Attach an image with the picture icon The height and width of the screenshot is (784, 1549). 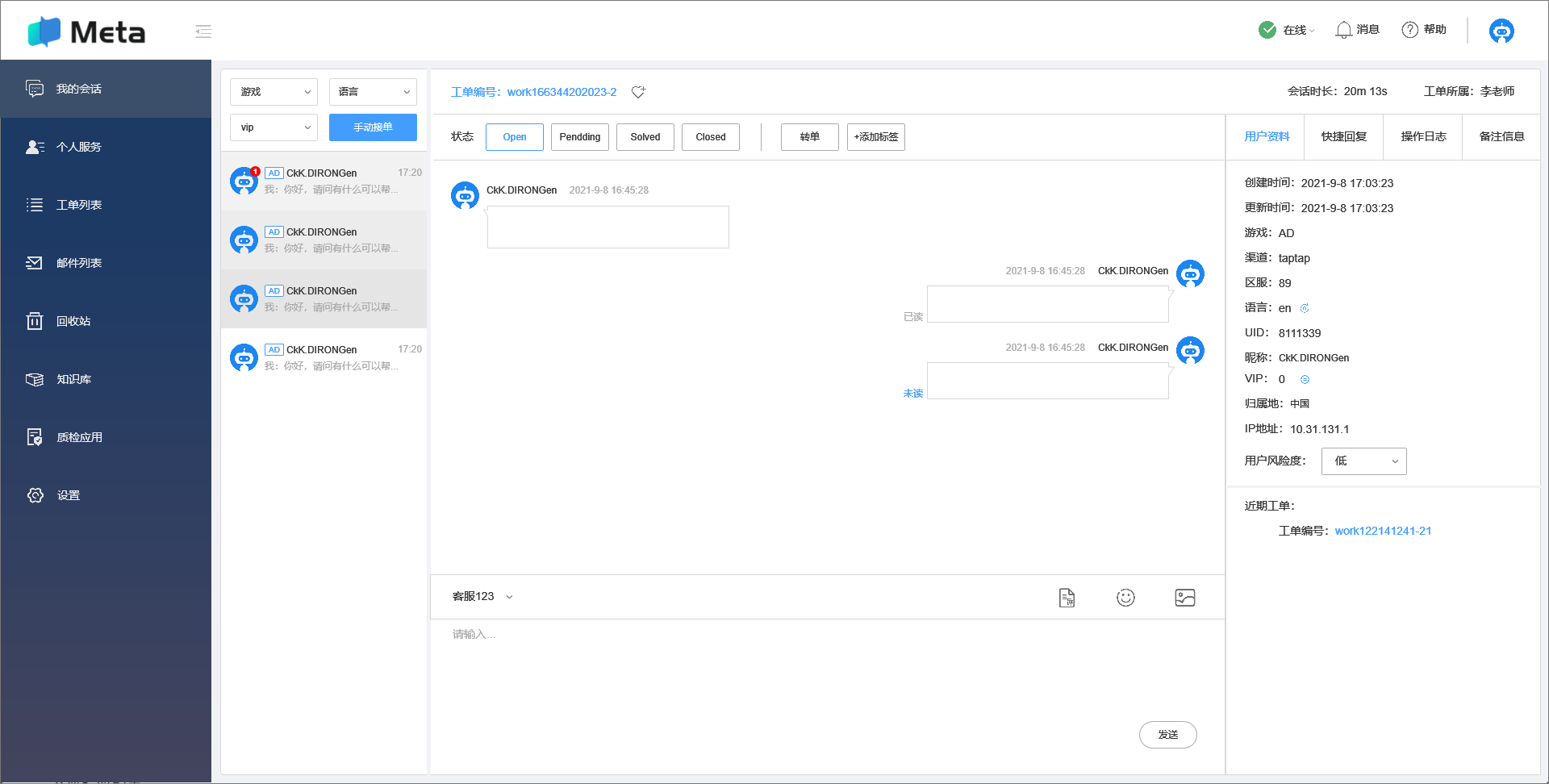tap(1185, 598)
